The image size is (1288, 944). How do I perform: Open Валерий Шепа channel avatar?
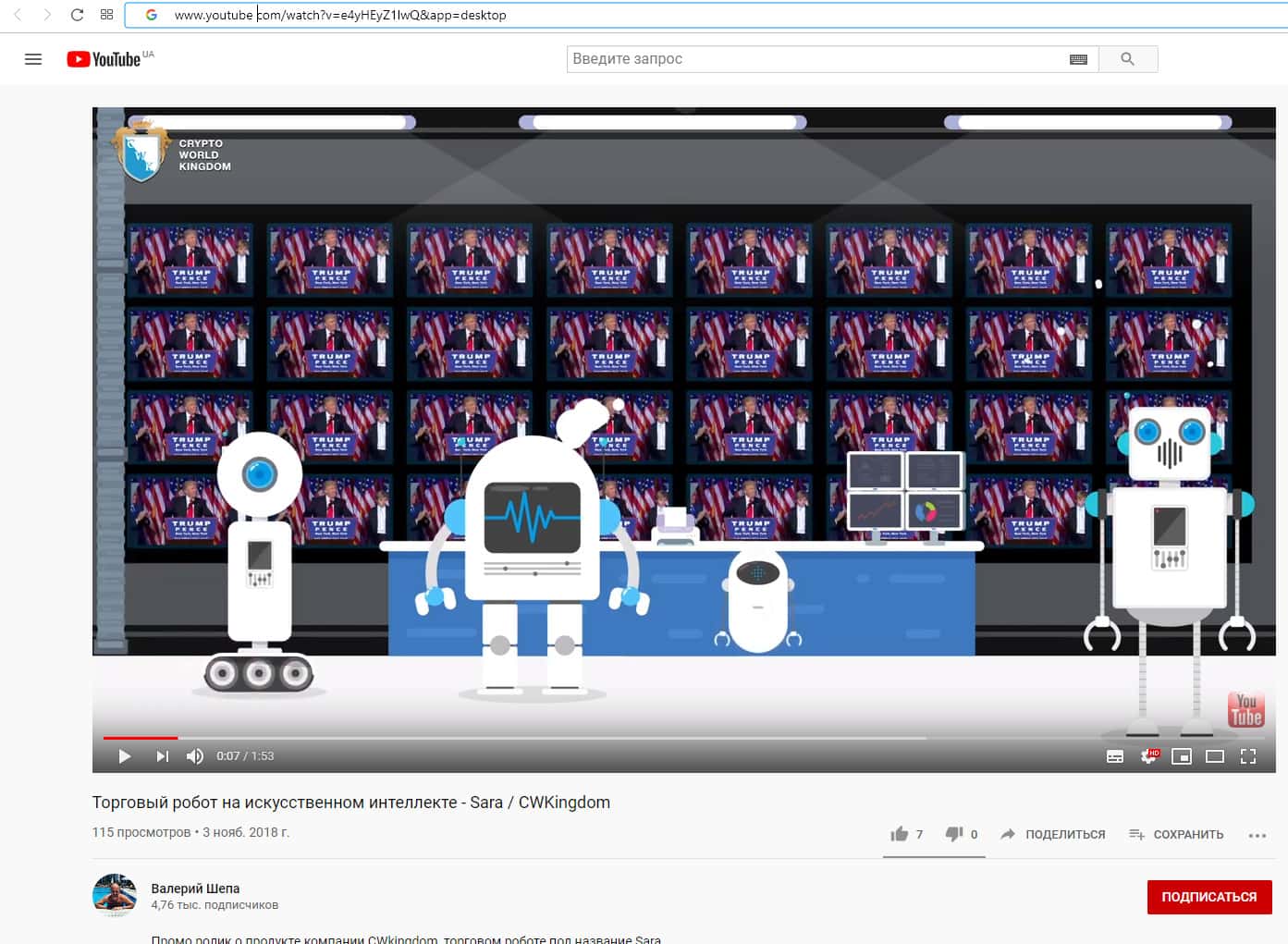coord(115,895)
